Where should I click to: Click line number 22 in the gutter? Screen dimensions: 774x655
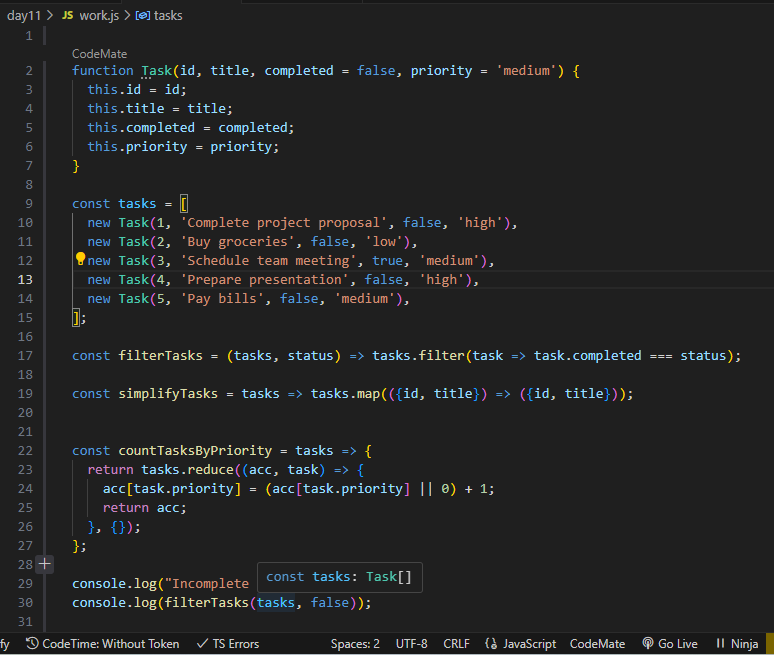click(25, 451)
